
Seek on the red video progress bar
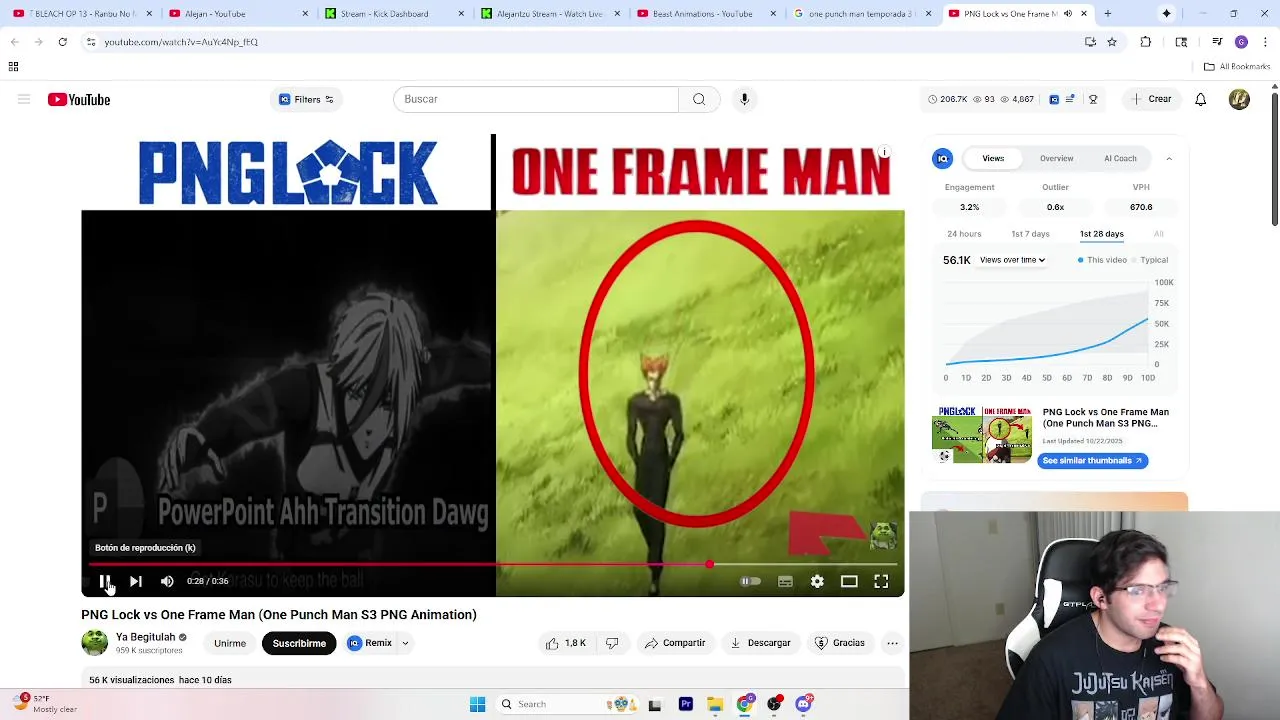(x=493, y=565)
